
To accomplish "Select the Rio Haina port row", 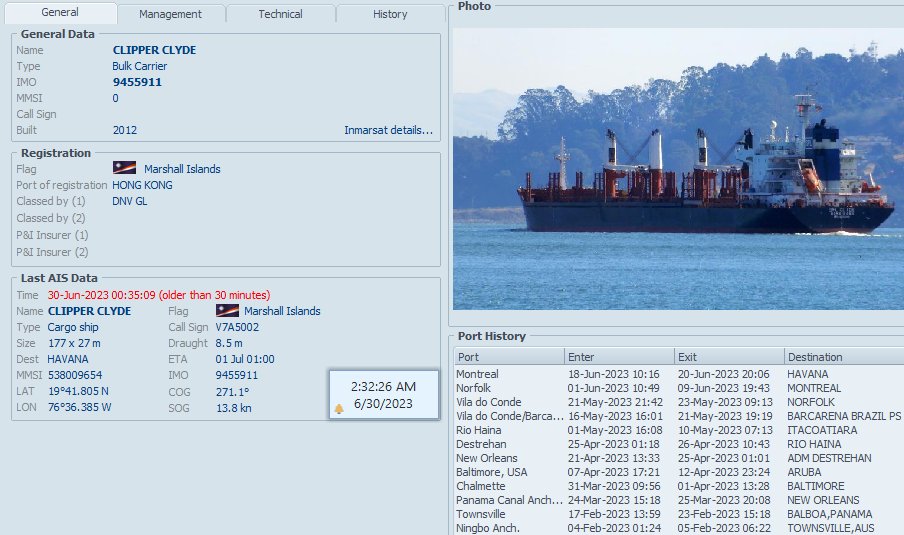I will pos(679,430).
